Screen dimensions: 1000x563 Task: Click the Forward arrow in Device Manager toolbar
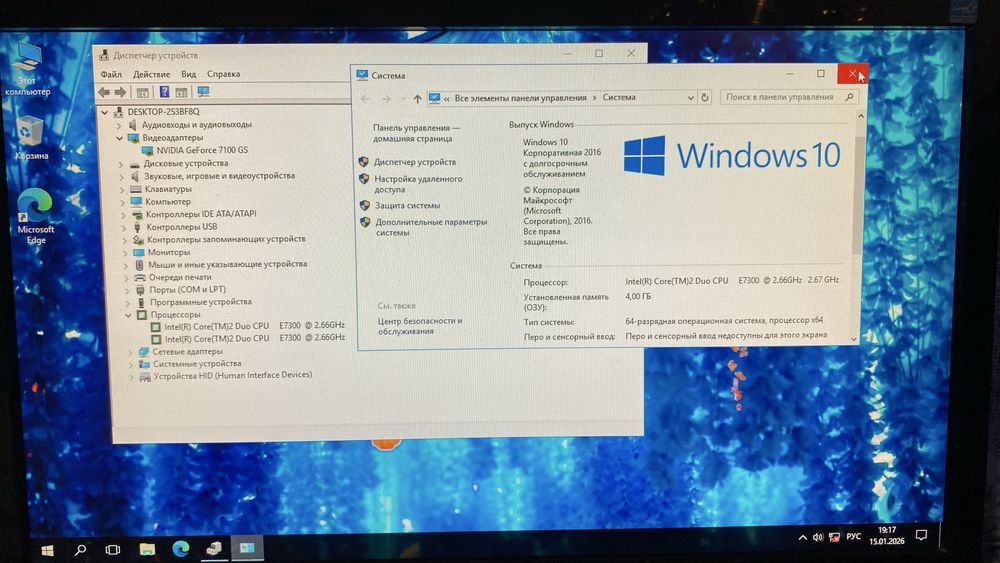[120, 92]
